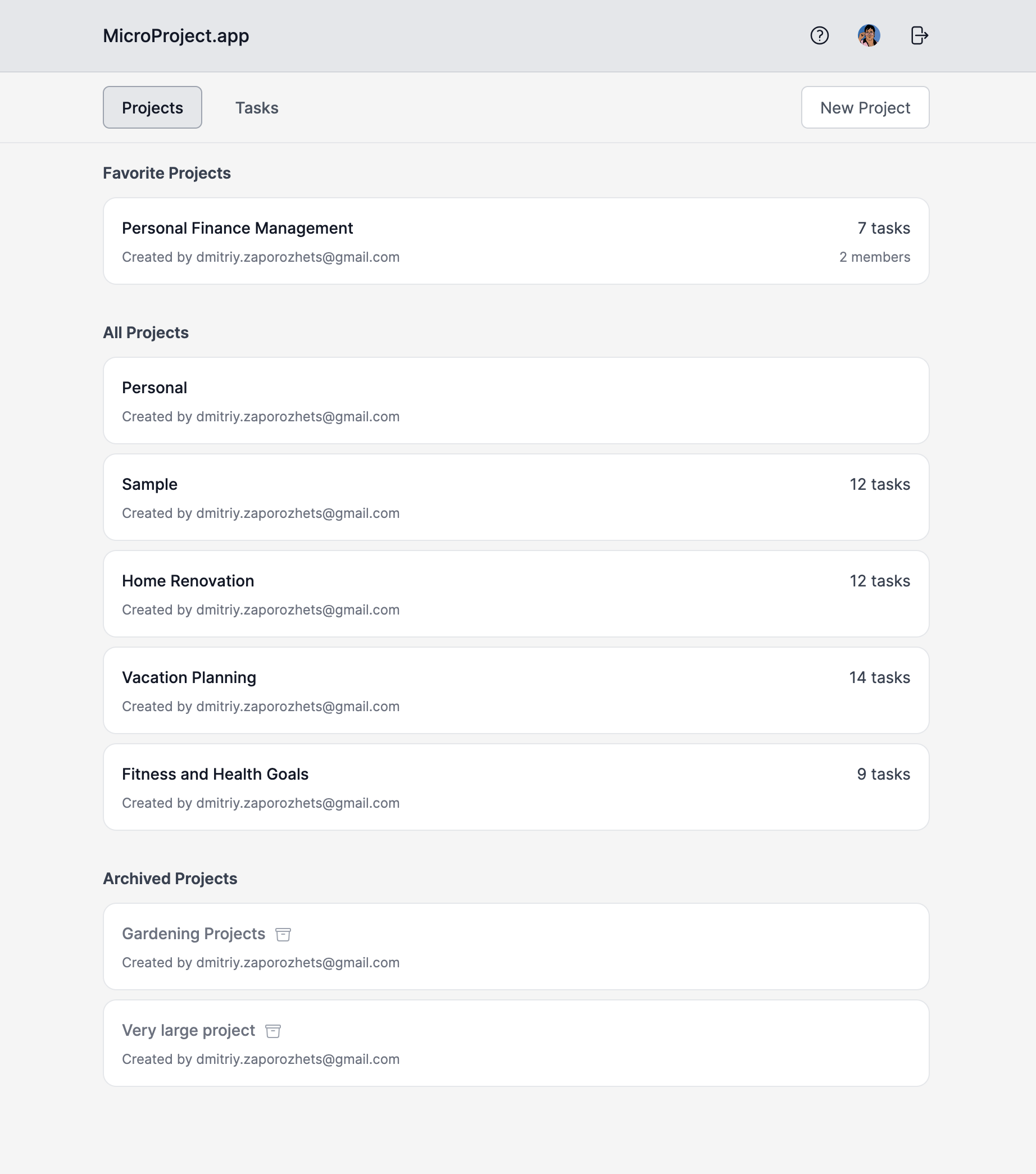The width and height of the screenshot is (1036, 1174).
Task: Switch to the Tasks tab
Action: pyautogui.click(x=256, y=108)
